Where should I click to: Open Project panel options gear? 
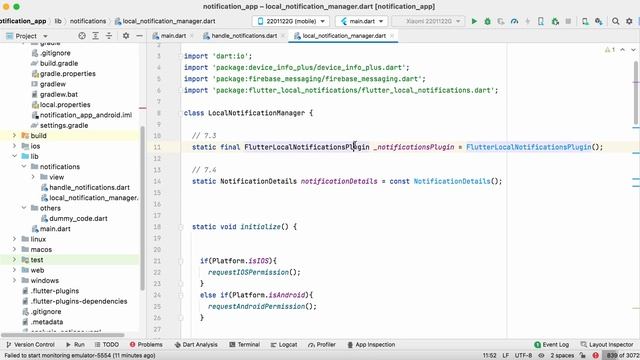click(x=126, y=36)
